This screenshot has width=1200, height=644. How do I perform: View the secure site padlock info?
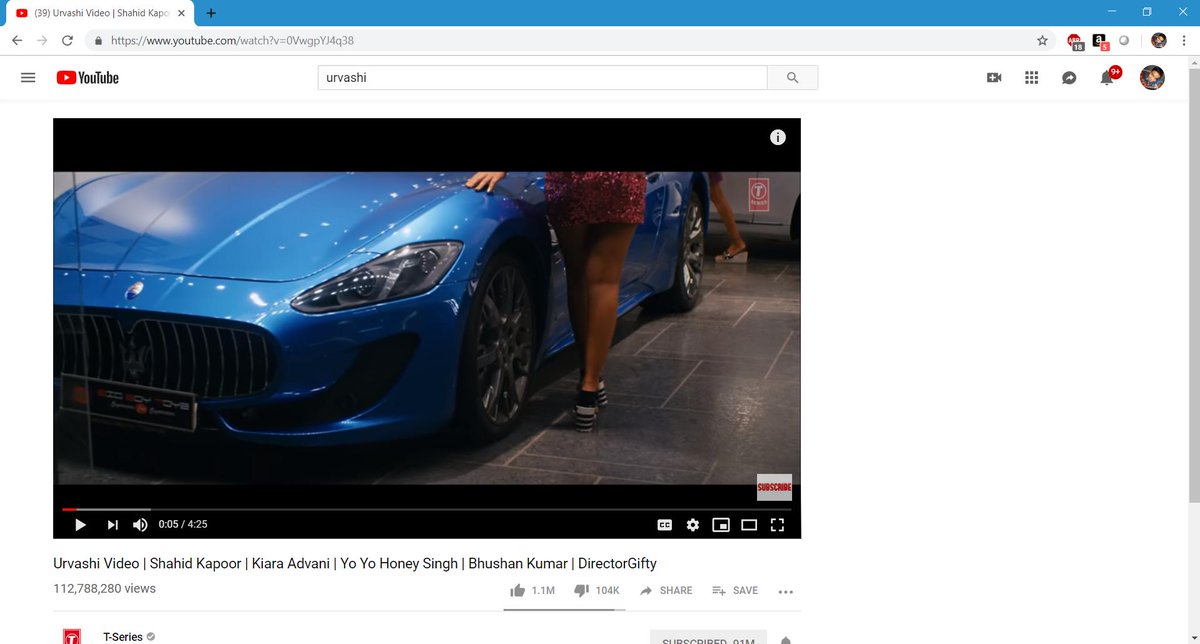98,41
